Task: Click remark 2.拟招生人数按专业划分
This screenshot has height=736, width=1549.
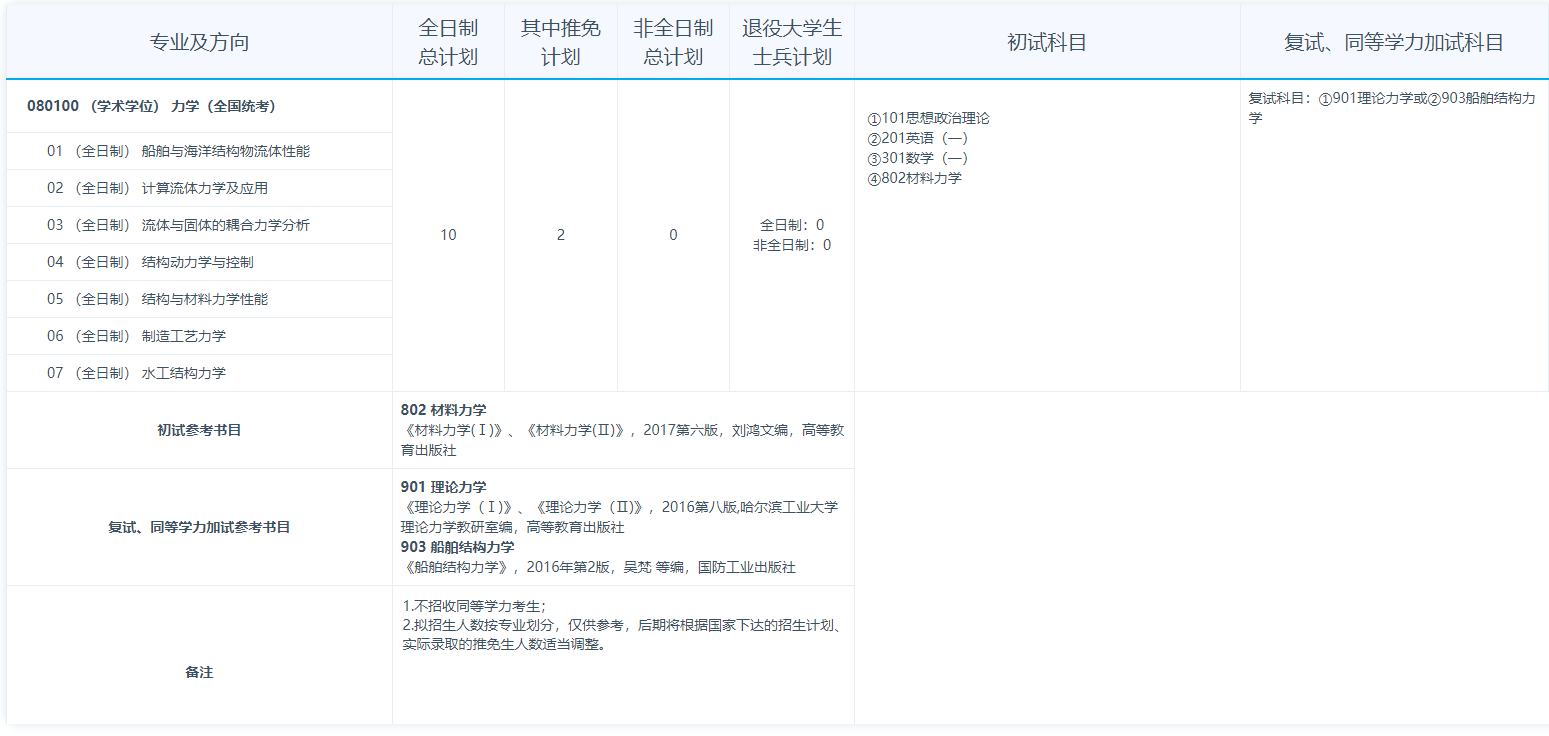Action: [621, 635]
